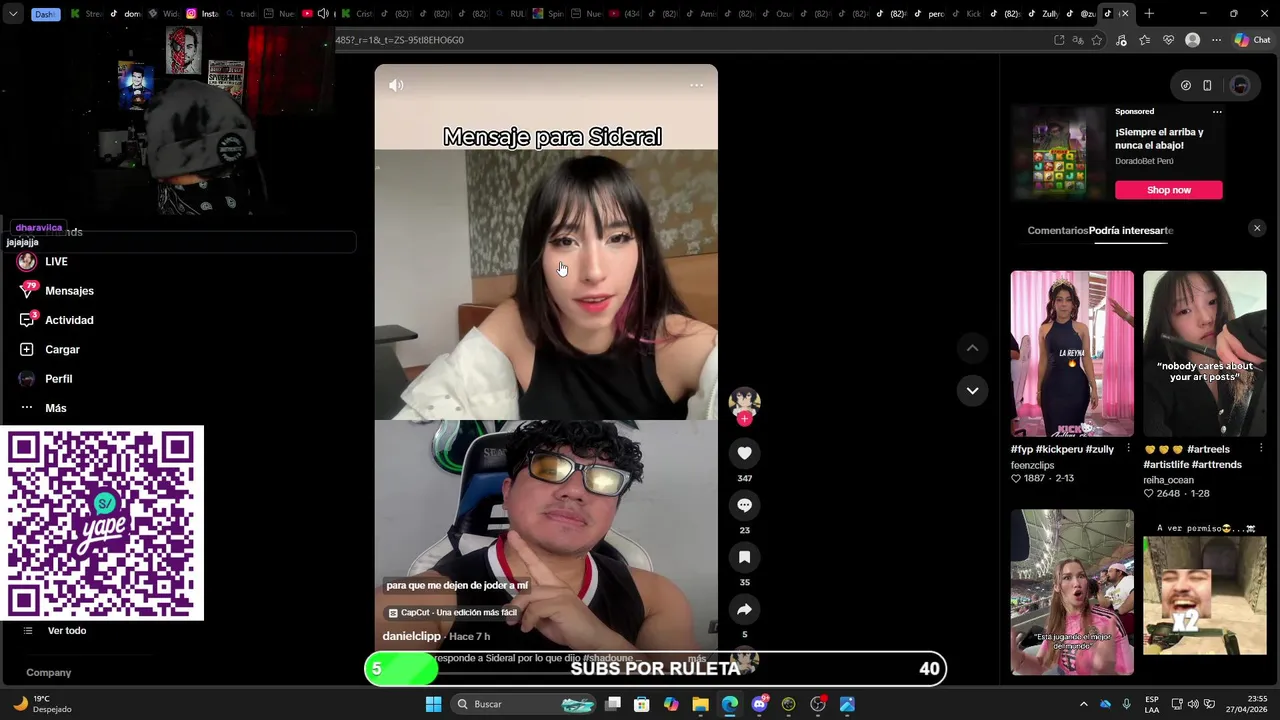Open the creator avatar above like button

click(744, 402)
